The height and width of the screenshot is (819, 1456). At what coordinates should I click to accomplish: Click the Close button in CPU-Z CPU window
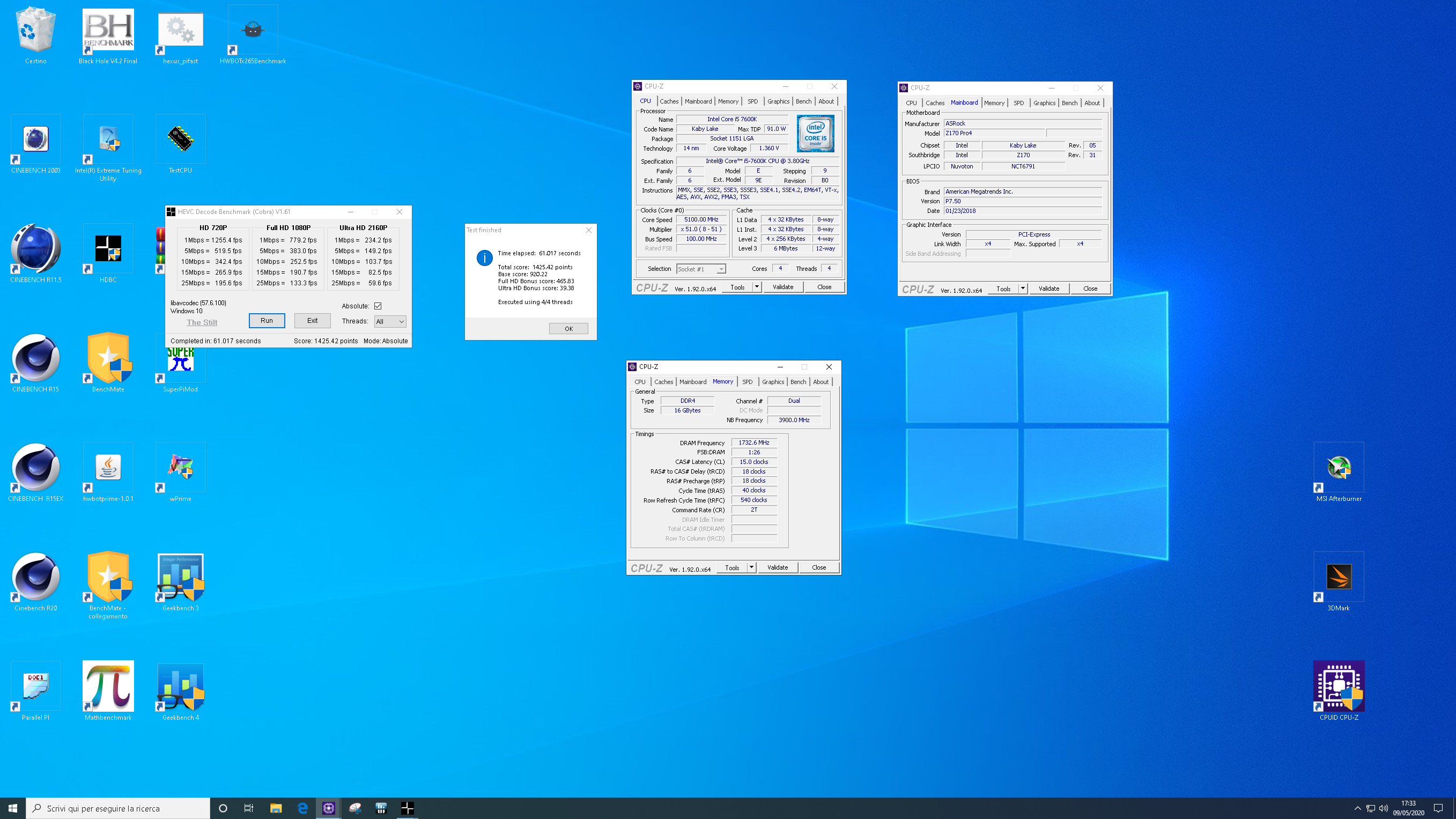point(824,287)
